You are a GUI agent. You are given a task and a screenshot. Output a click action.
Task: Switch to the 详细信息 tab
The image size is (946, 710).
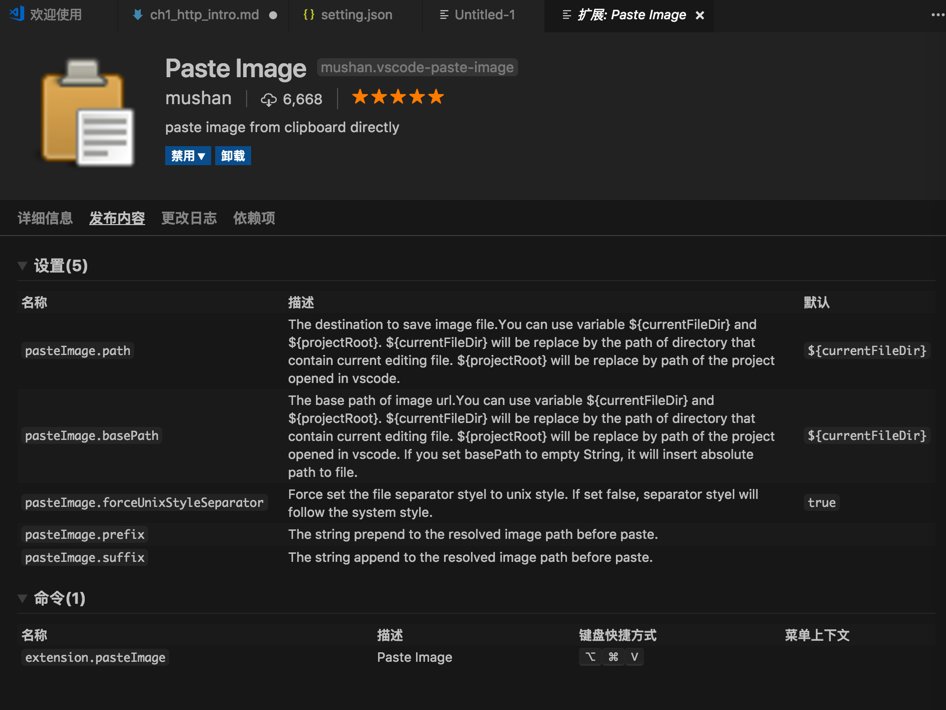click(x=45, y=218)
